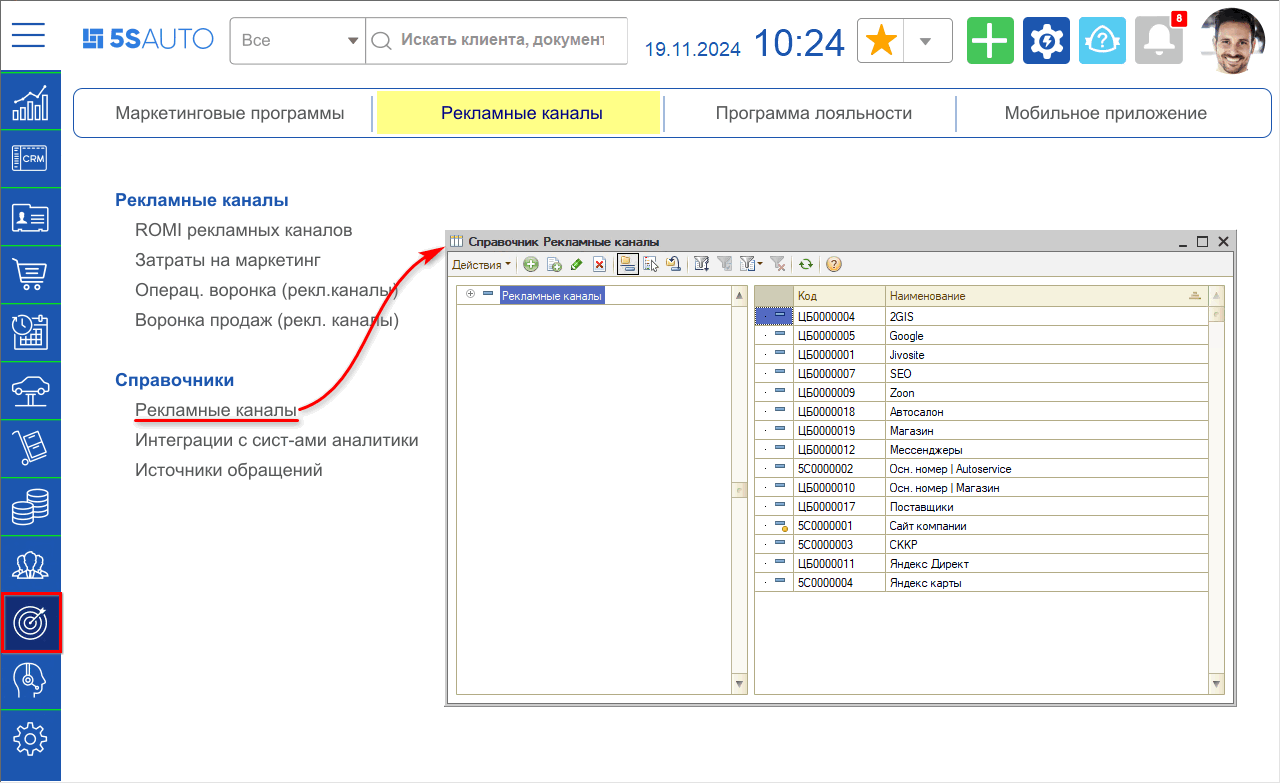1280x783 pixels.
Task: Open the staff people sidebar section
Action: (30, 564)
